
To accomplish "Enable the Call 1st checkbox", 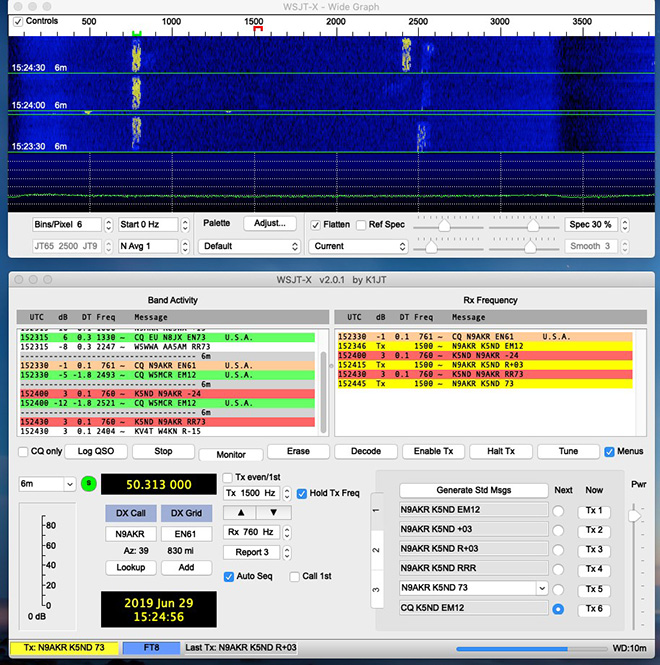I will [x=294, y=576].
